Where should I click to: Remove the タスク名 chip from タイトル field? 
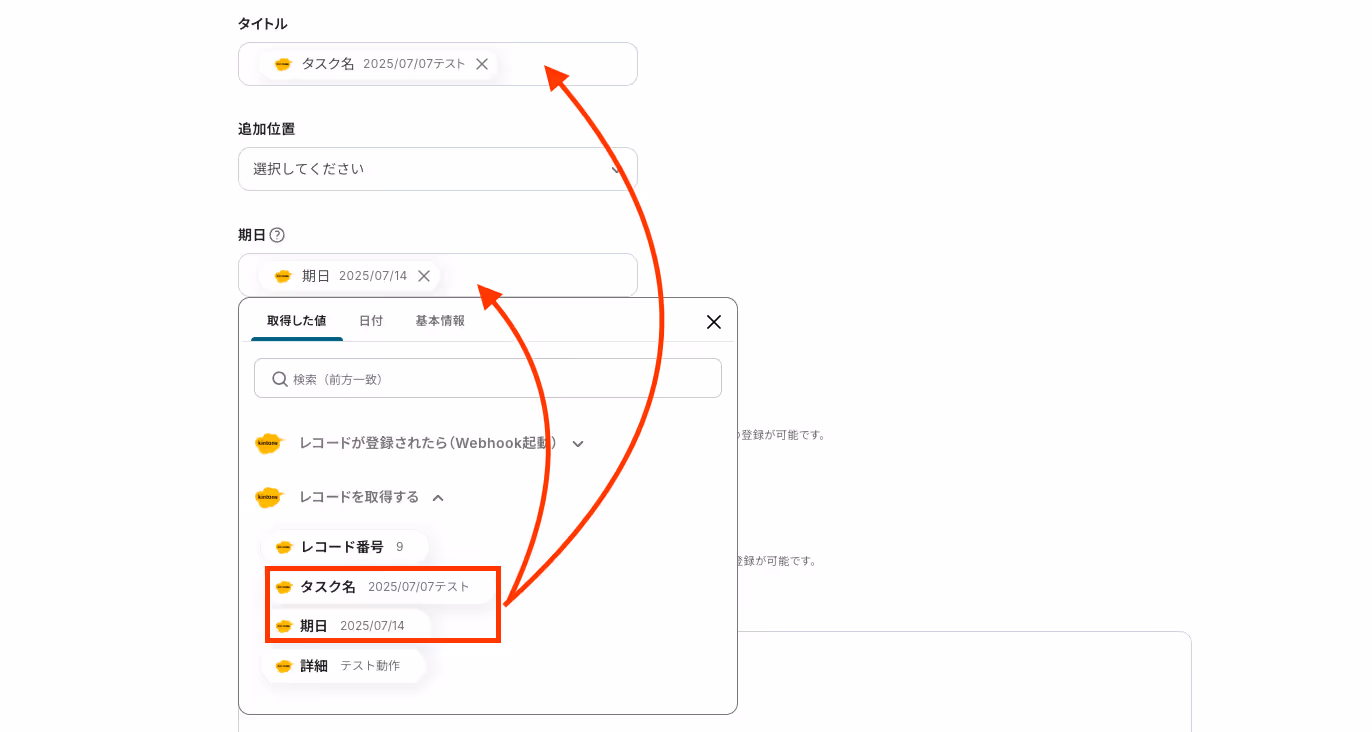[482, 64]
